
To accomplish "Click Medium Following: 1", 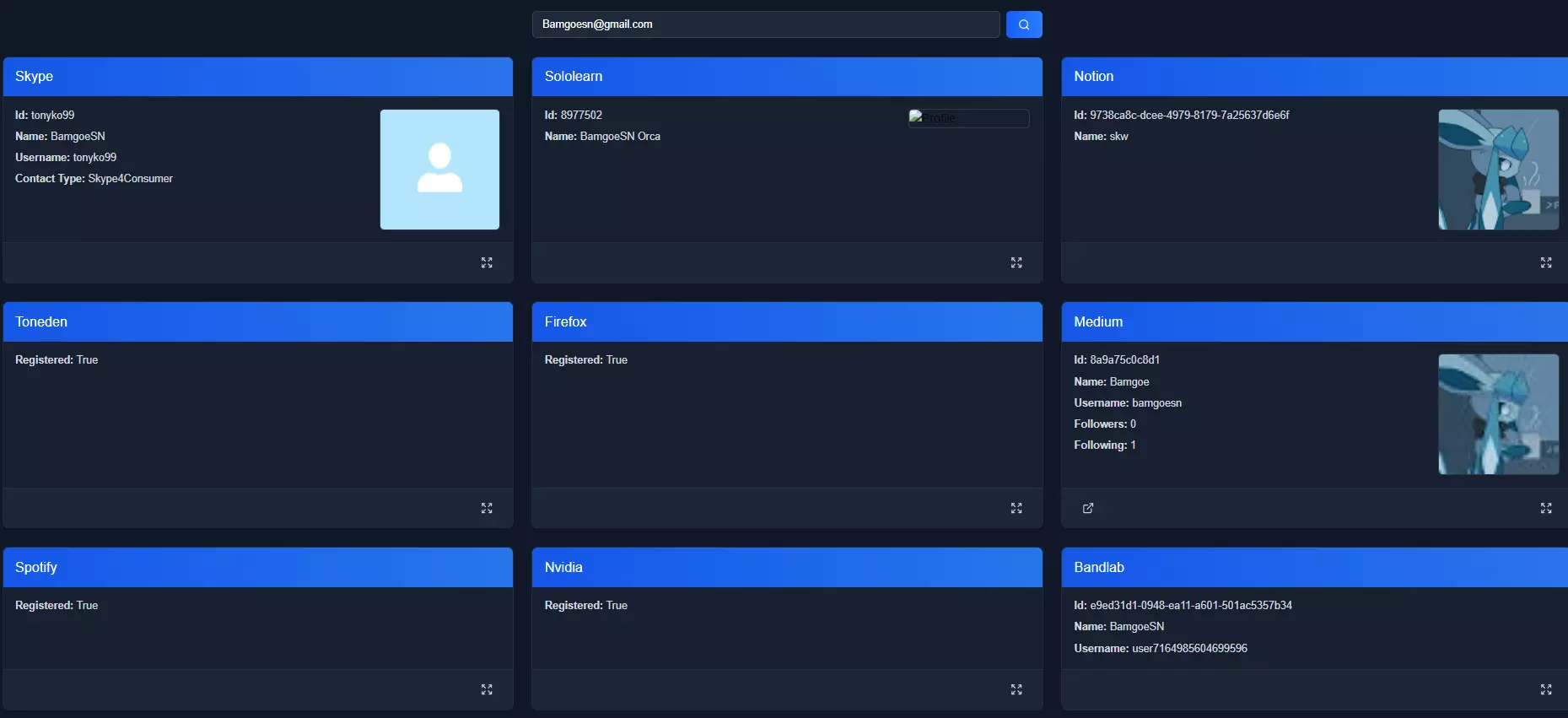I will point(1105,445).
